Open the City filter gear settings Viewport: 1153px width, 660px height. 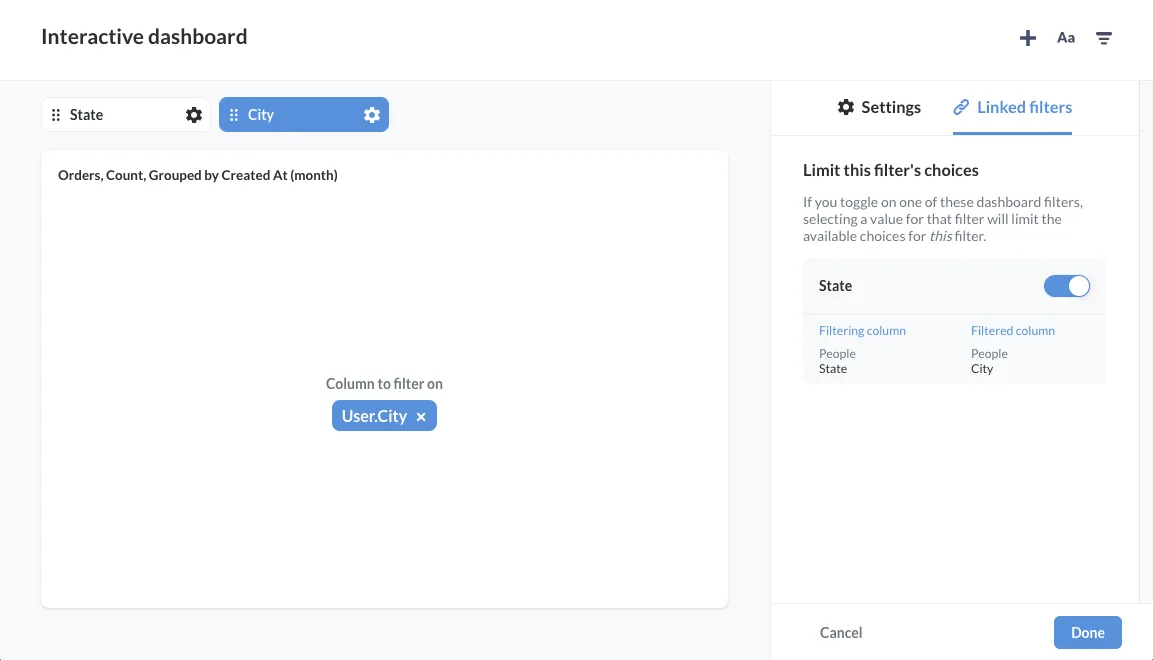[372, 115]
